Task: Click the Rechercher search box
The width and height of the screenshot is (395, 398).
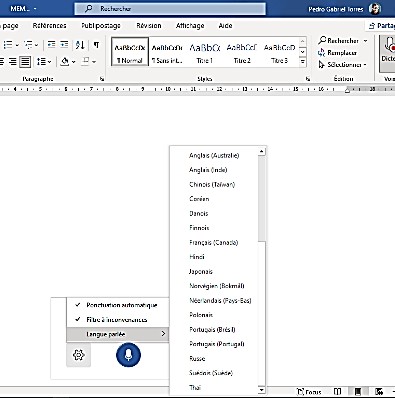Action: 170,9
